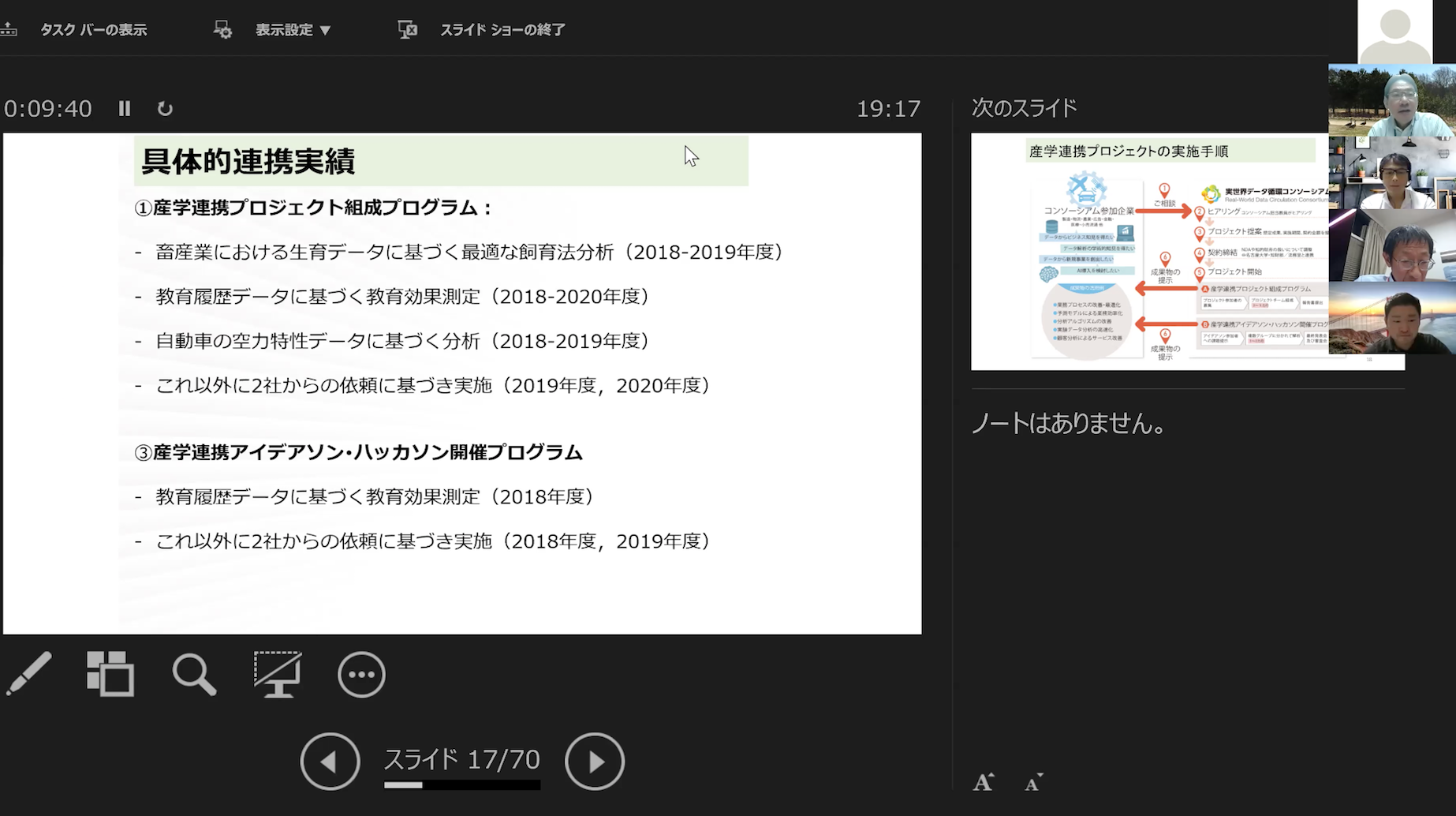Increase notes text size

pyautogui.click(x=984, y=782)
